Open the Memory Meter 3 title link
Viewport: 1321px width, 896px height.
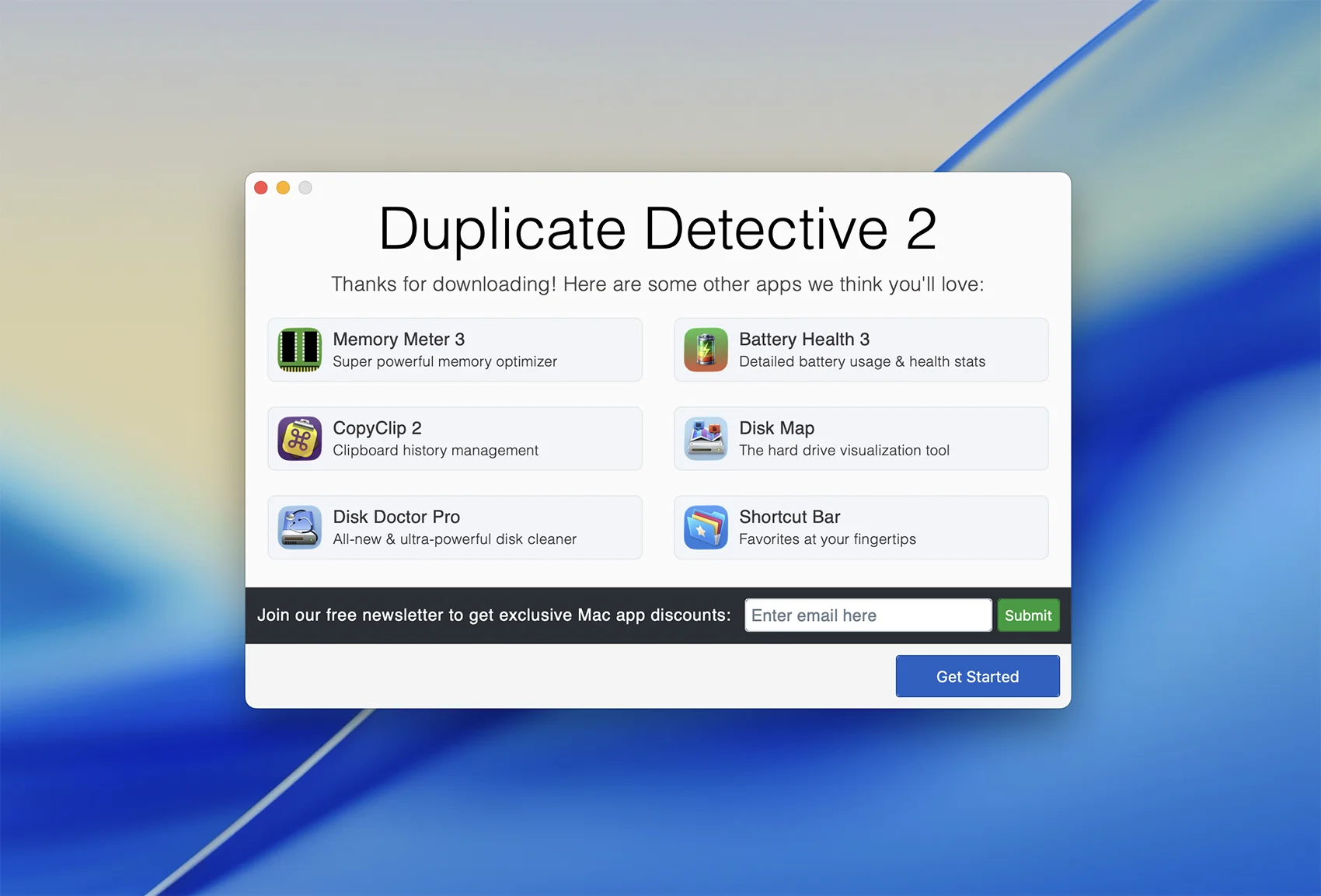click(x=399, y=340)
